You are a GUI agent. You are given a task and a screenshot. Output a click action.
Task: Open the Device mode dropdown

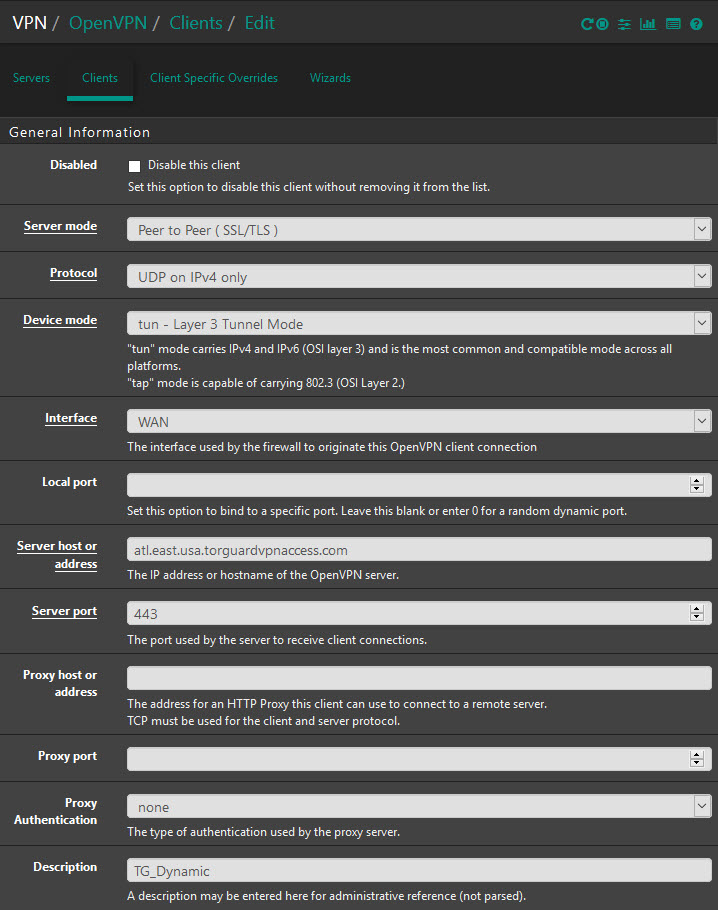[x=419, y=323]
